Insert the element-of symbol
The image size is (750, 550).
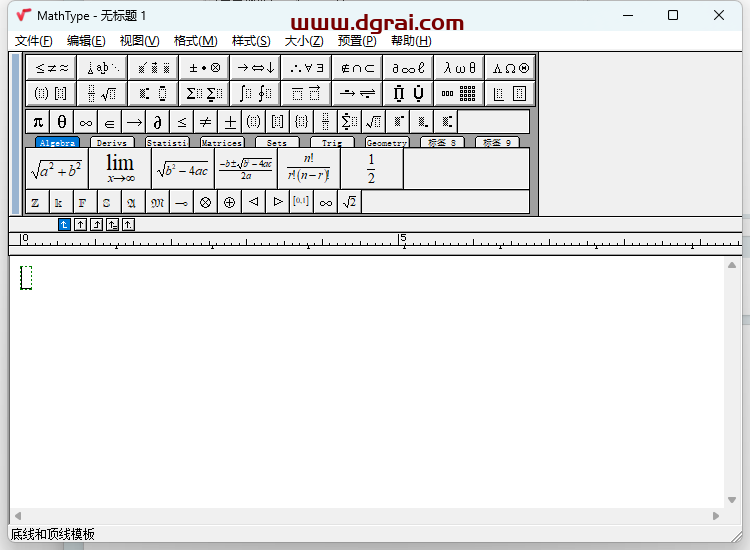[110, 122]
